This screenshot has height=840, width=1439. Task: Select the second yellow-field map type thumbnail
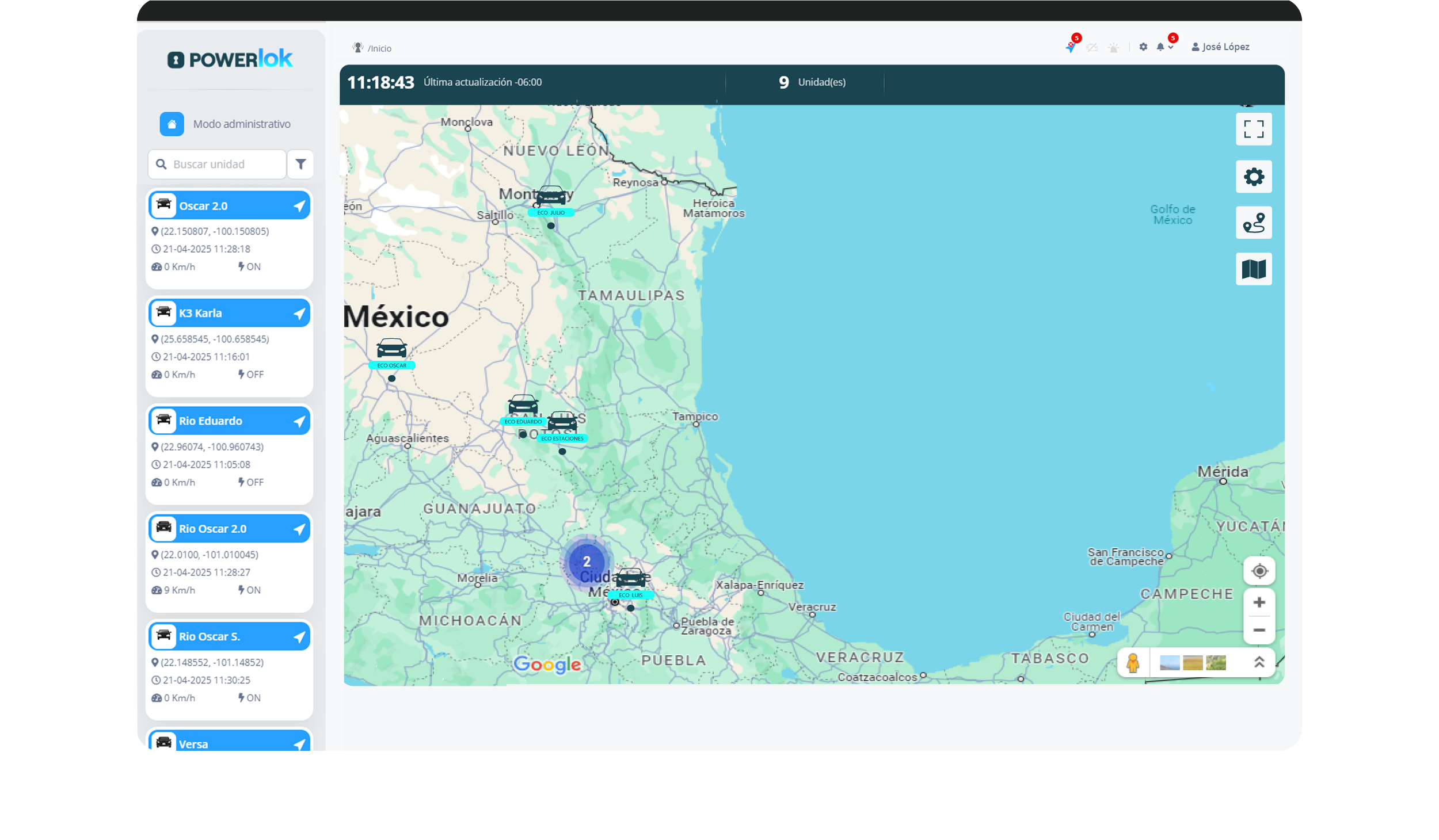pyautogui.click(x=1192, y=663)
